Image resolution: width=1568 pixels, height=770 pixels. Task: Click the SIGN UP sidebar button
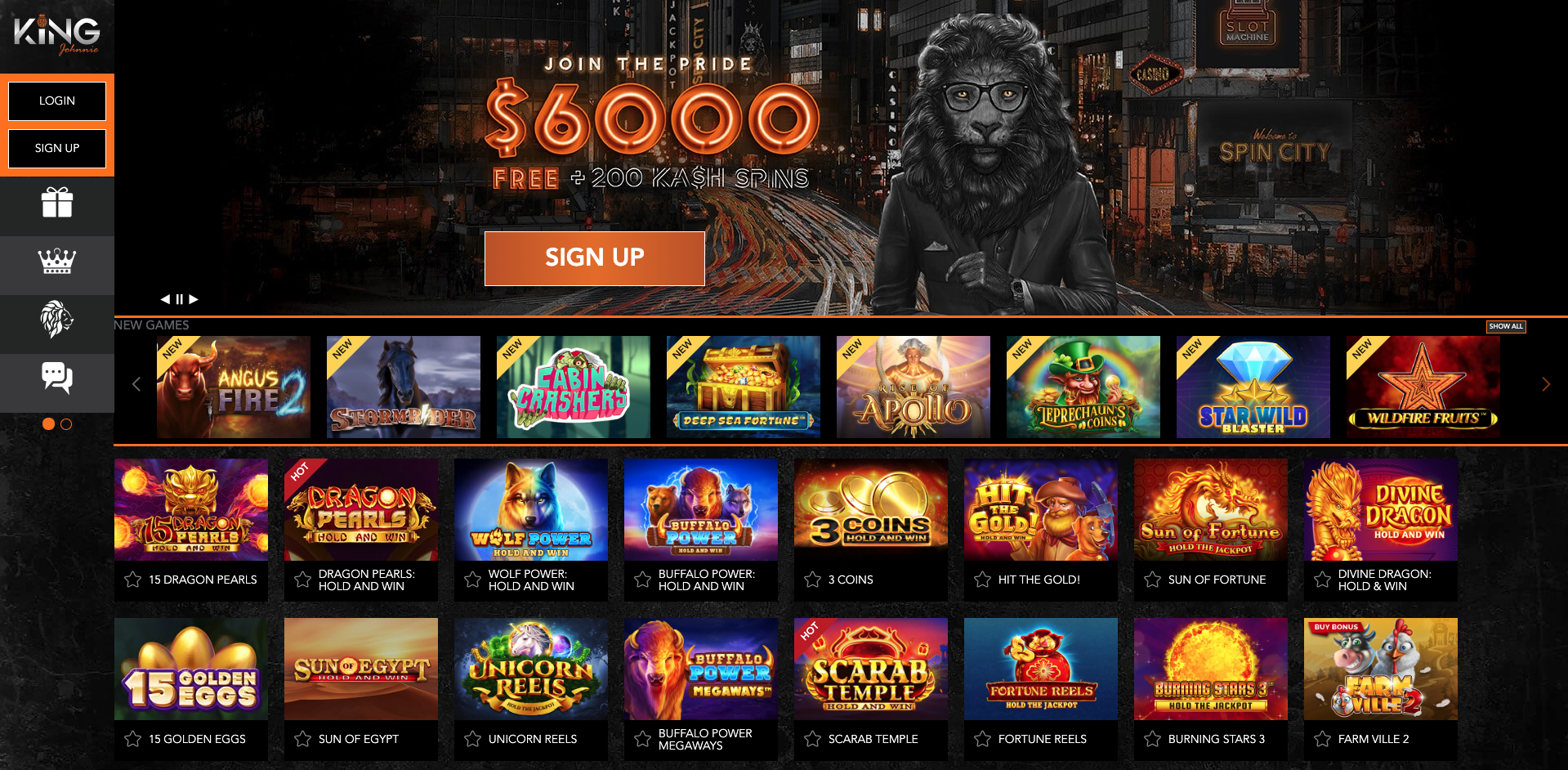pos(57,148)
